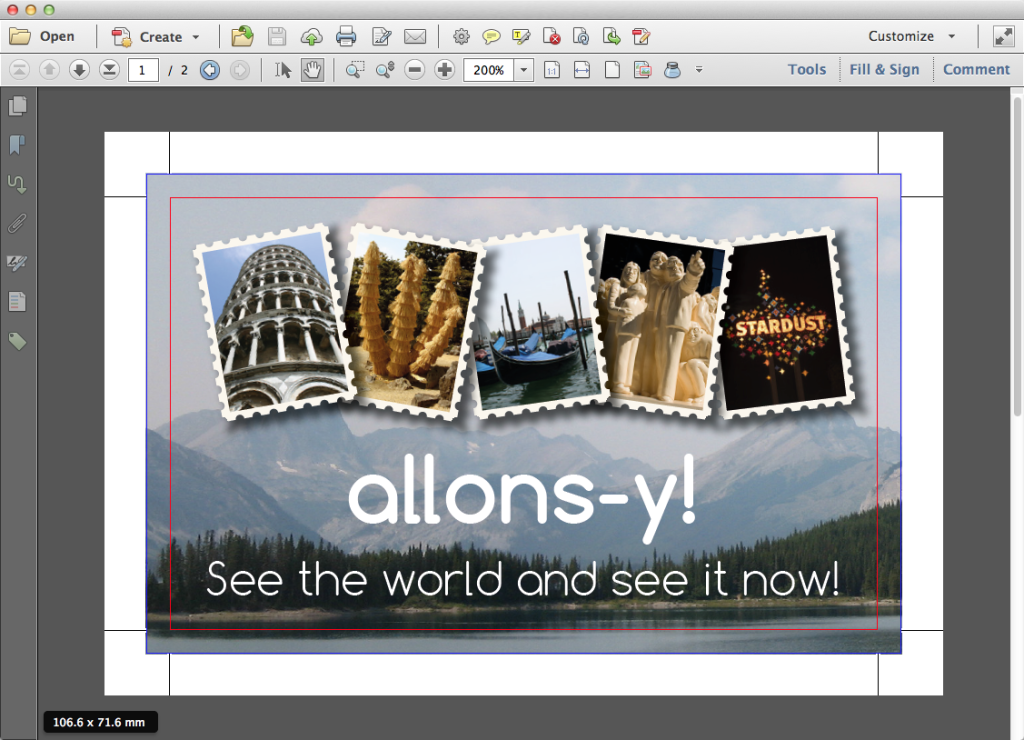Viewport: 1024px width, 740px height.
Task: Go to the next page arrow
Action: pyautogui.click(x=79, y=70)
